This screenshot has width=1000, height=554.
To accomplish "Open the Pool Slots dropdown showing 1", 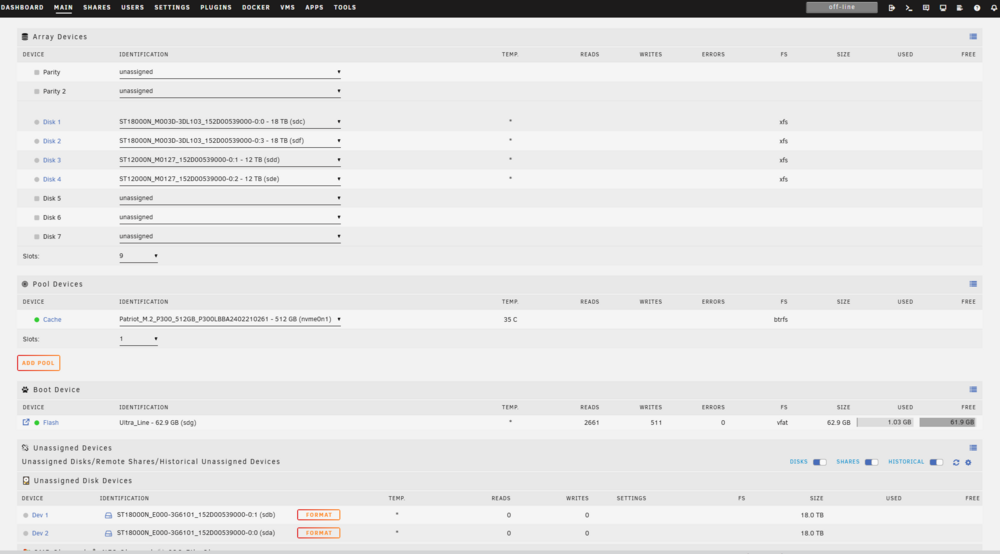I will click(x=138, y=339).
